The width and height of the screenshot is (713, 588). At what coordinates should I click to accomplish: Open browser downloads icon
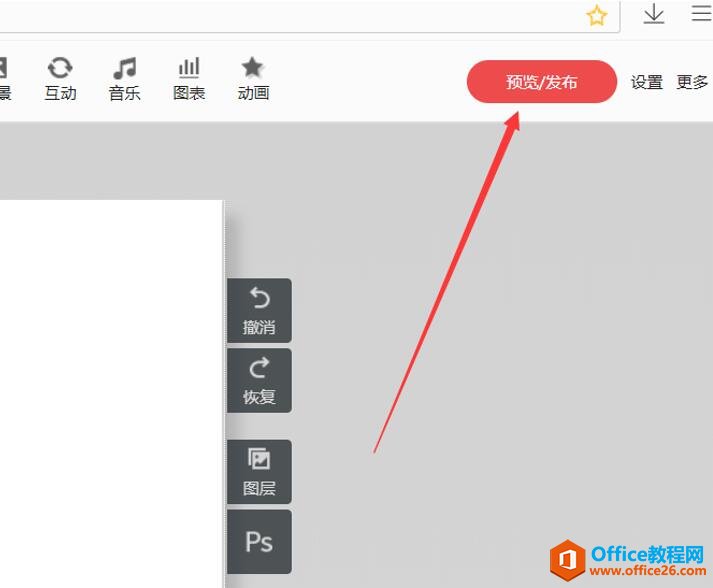pyautogui.click(x=654, y=14)
